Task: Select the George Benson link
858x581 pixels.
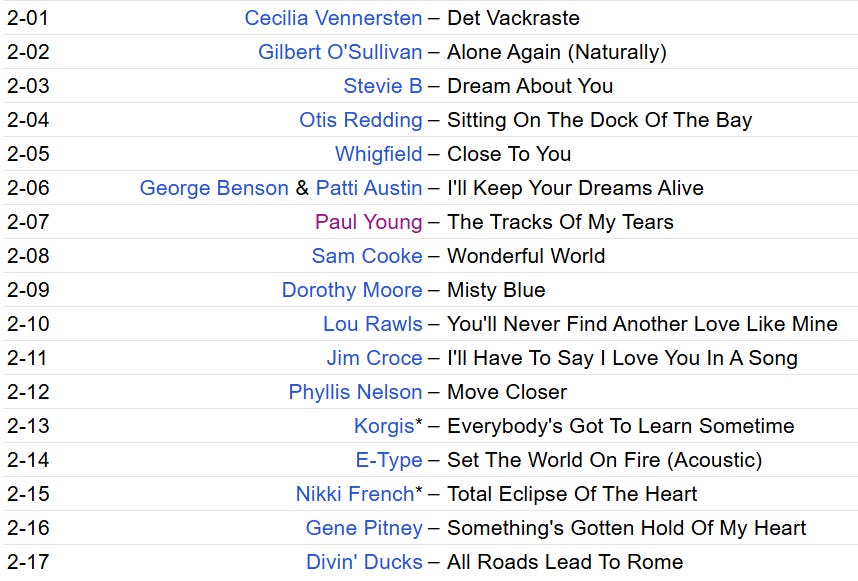Action: (214, 188)
